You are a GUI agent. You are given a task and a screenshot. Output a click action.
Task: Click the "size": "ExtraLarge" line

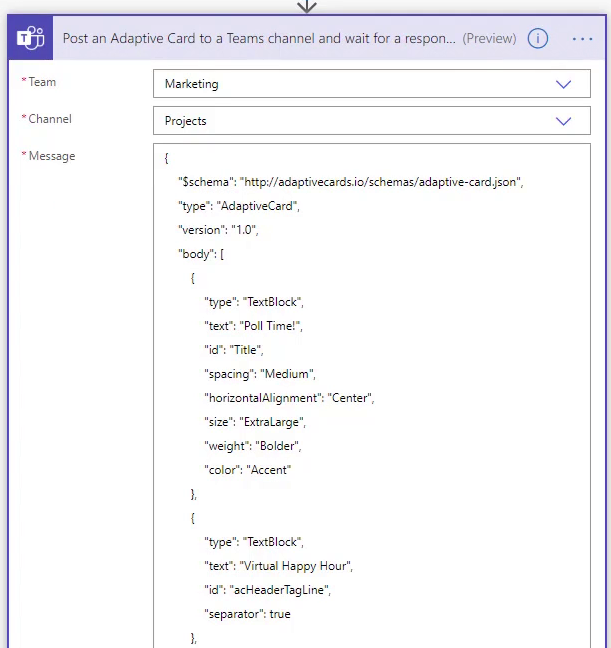pyautogui.click(x=255, y=422)
